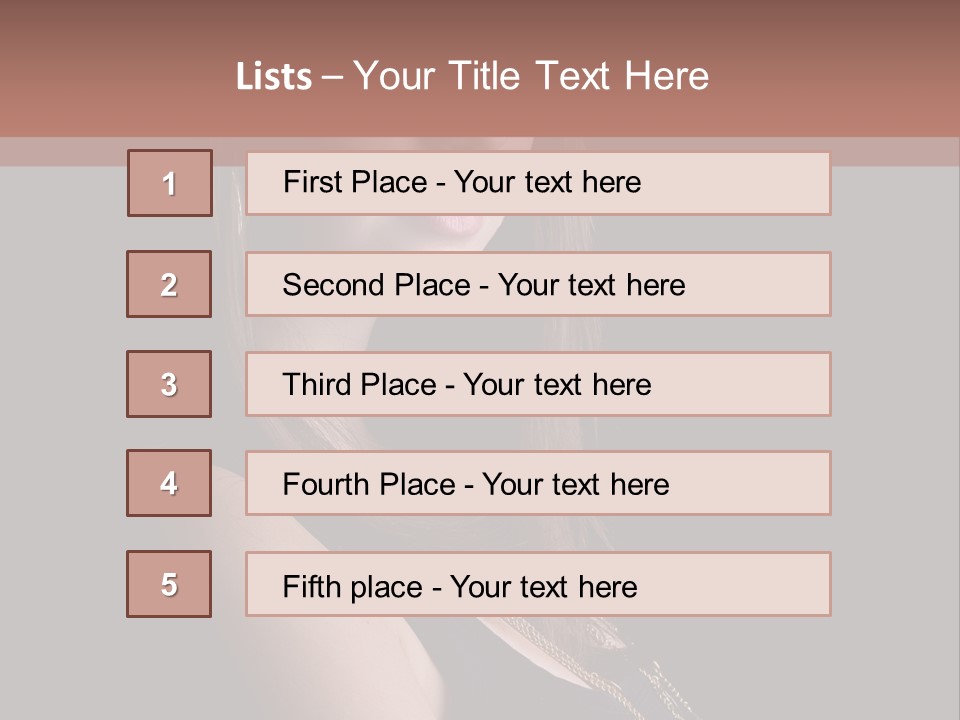The width and height of the screenshot is (960, 720).
Task: Click the bold word 'Lists' in the title
Action: tap(274, 76)
